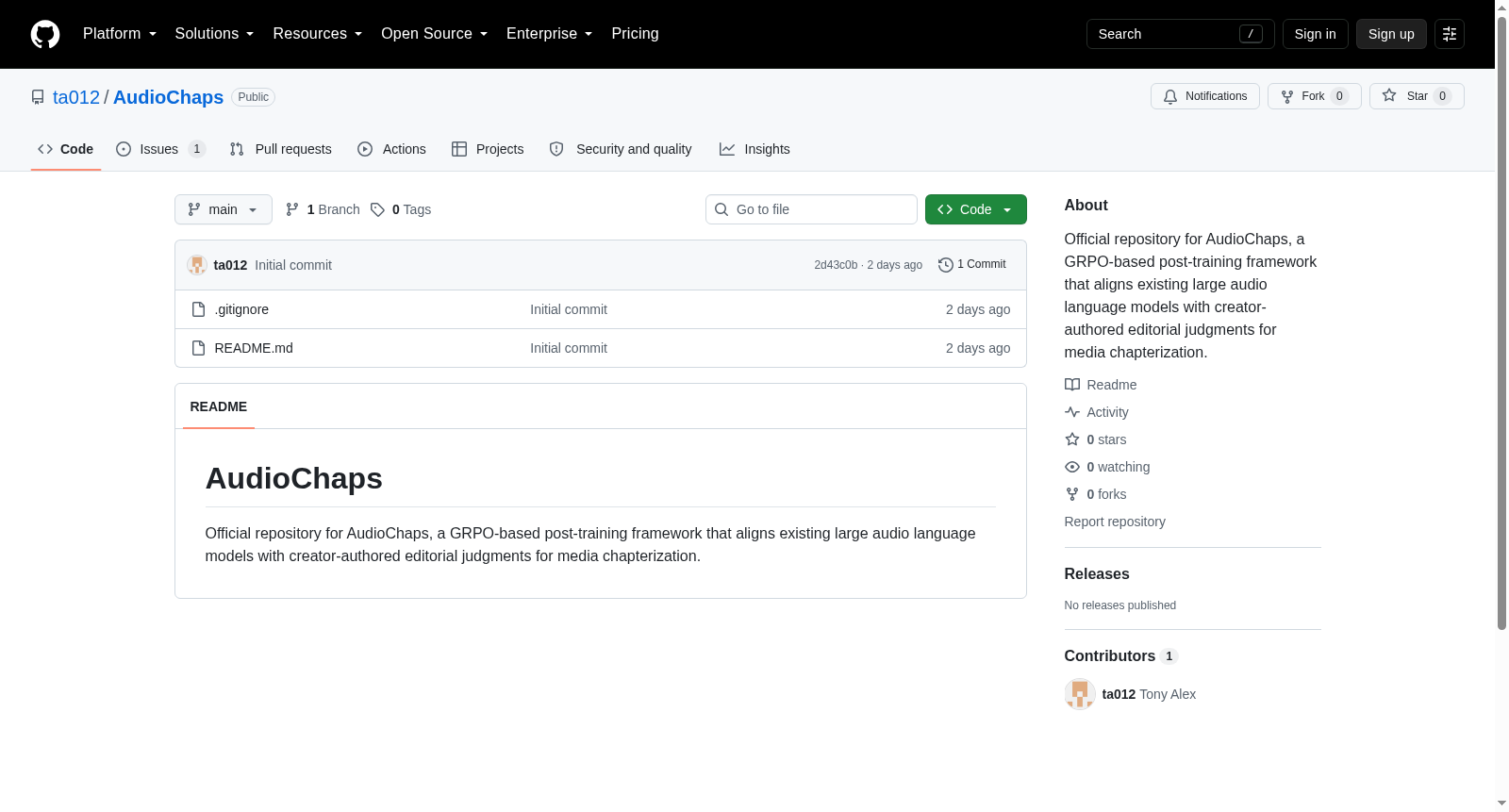Open the README.md file
This screenshot has width=1509, height=812.
click(254, 348)
